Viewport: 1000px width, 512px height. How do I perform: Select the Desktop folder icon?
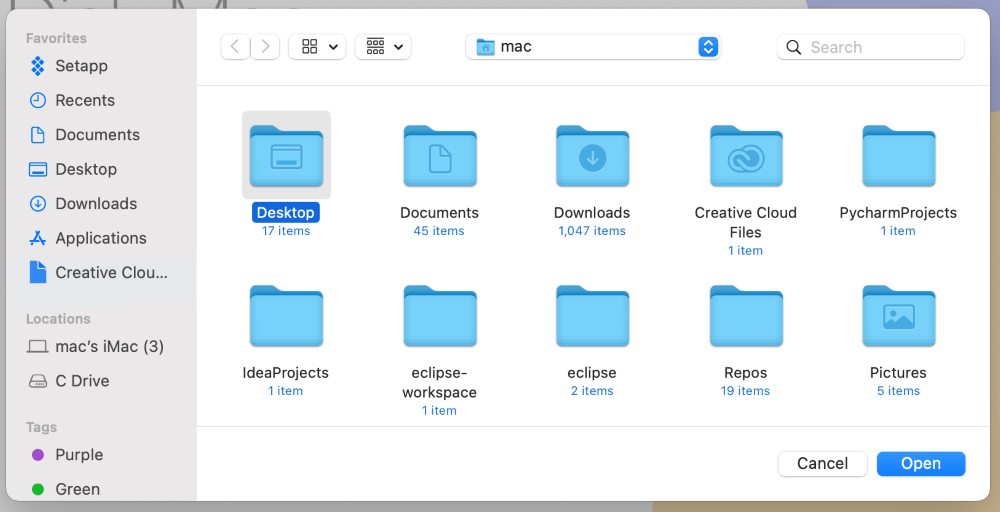(286, 156)
